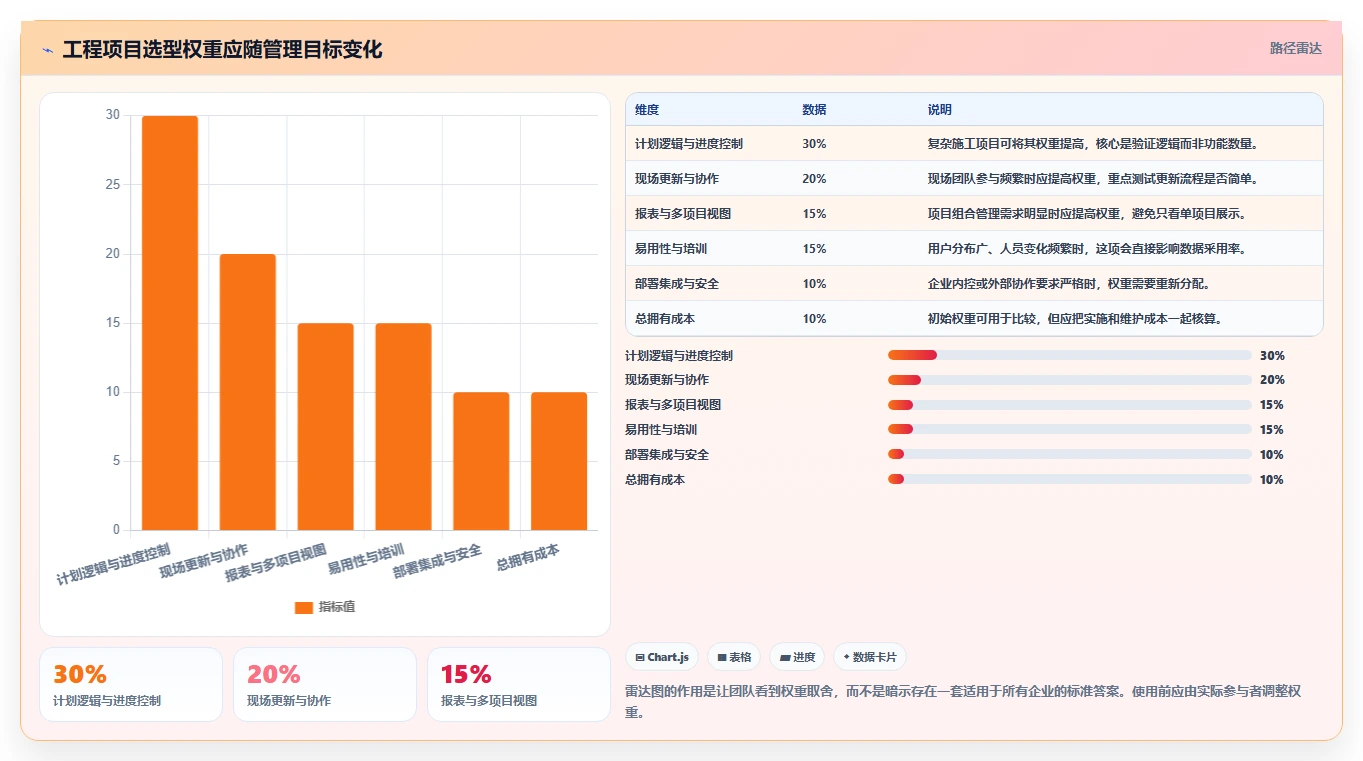Click the description starting 初始权重可用于比较

click(1075, 319)
